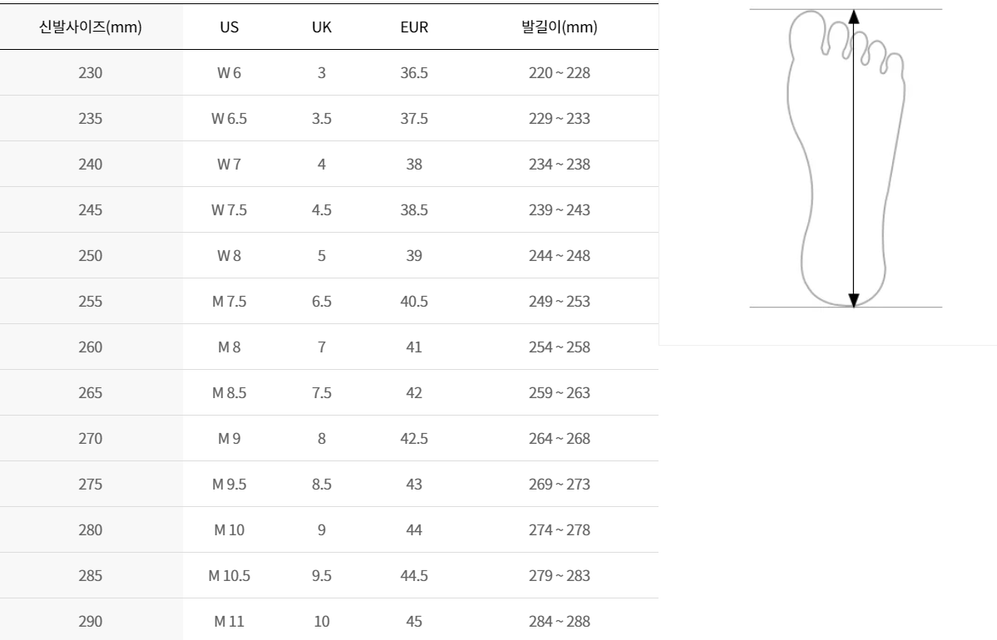
Task: Click the UK column header
Action: [x=322, y=27]
